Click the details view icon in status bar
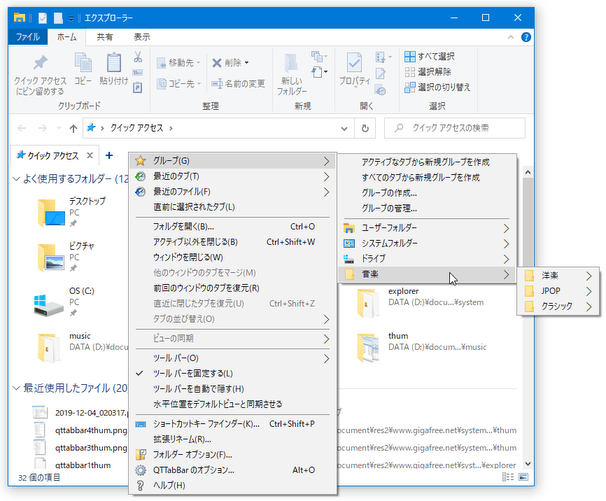This screenshot has width=606, height=501. tap(508, 477)
